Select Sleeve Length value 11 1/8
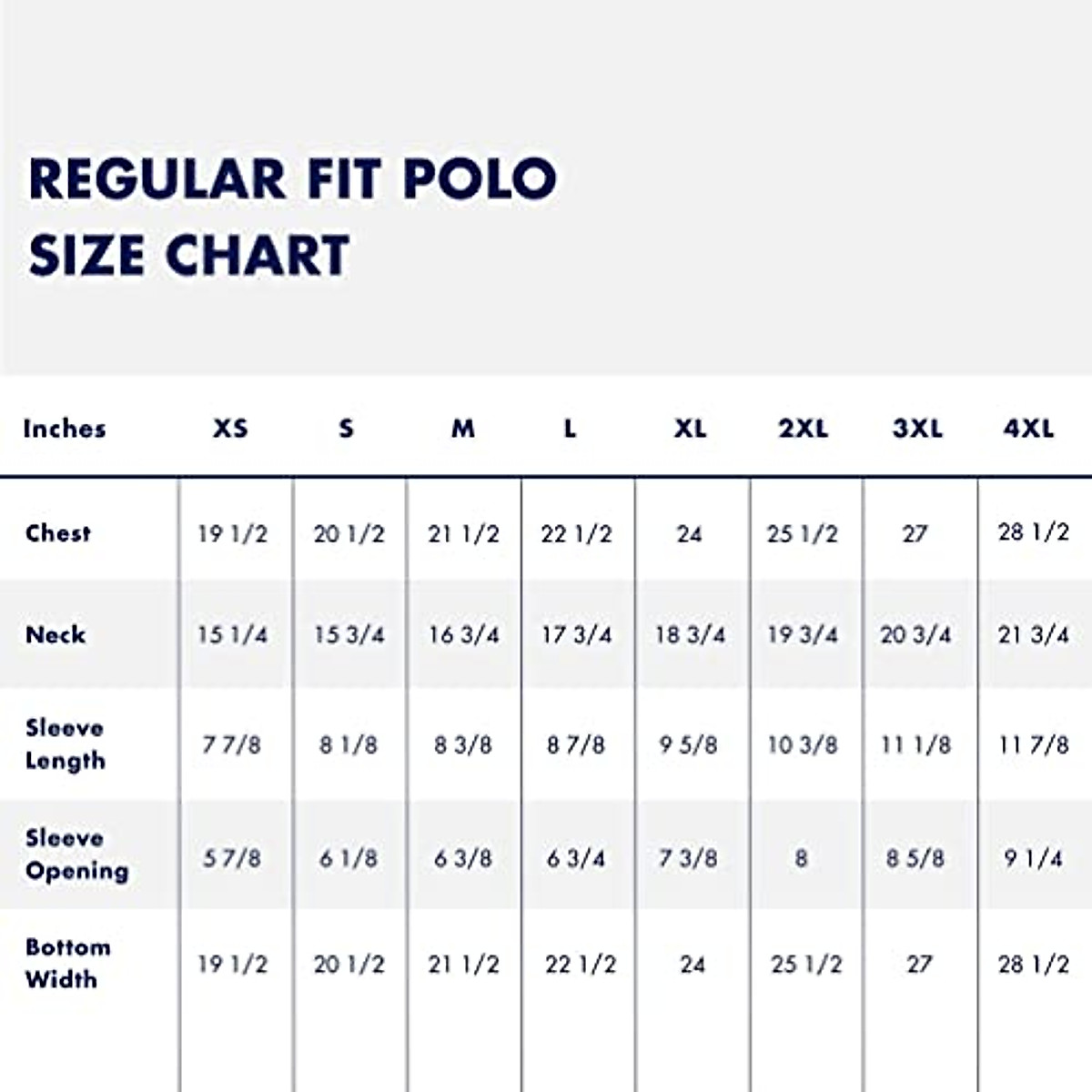This screenshot has width=1092, height=1092. [x=916, y=745]
